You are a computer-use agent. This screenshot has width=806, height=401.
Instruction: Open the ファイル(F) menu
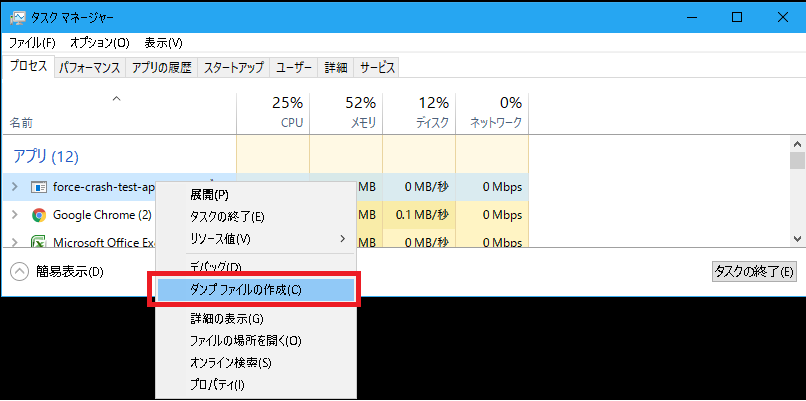point(32,43)
